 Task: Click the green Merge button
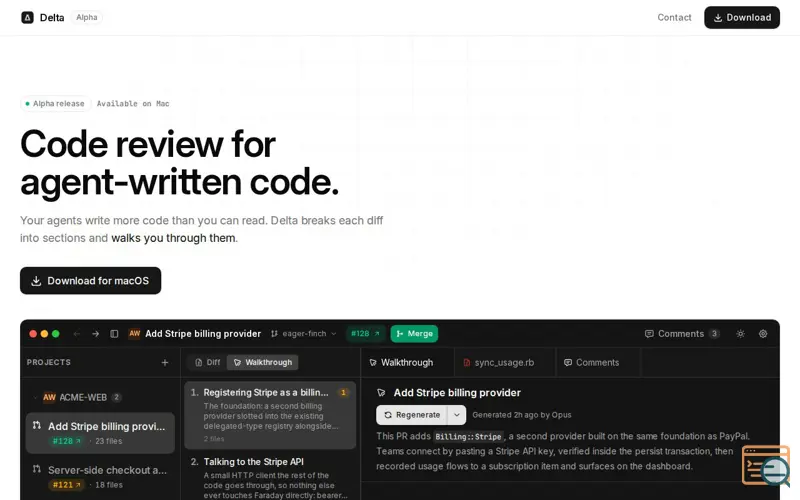click(x=414, y=334)
